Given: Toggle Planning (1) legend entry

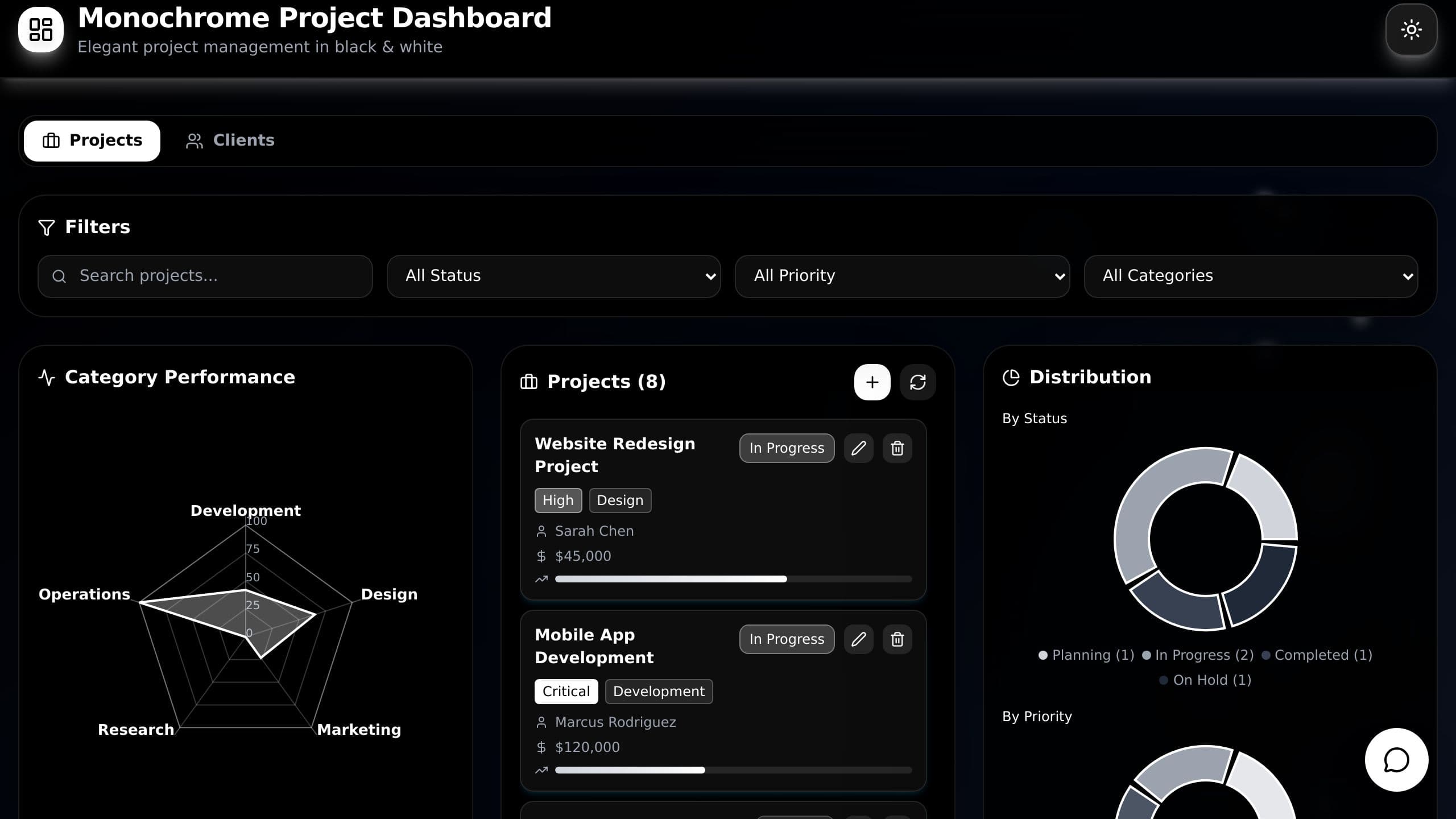Looking at the screenshot, I should [1086, 655].
